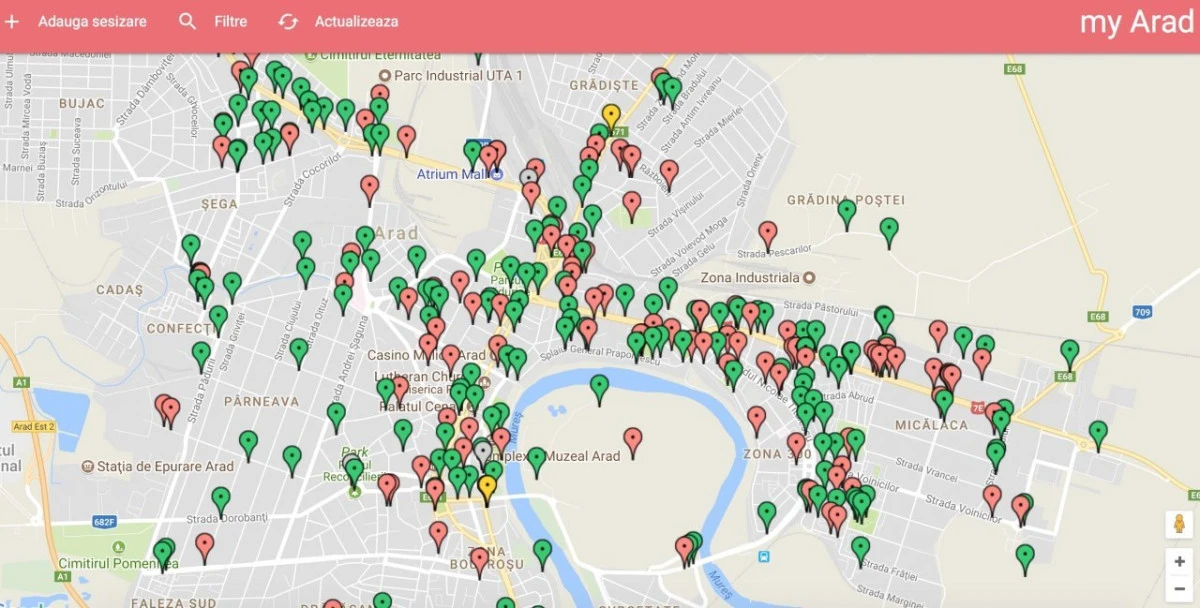
Task: Click the BUJAC neighborhood label
Action: [x=81, y=103]
